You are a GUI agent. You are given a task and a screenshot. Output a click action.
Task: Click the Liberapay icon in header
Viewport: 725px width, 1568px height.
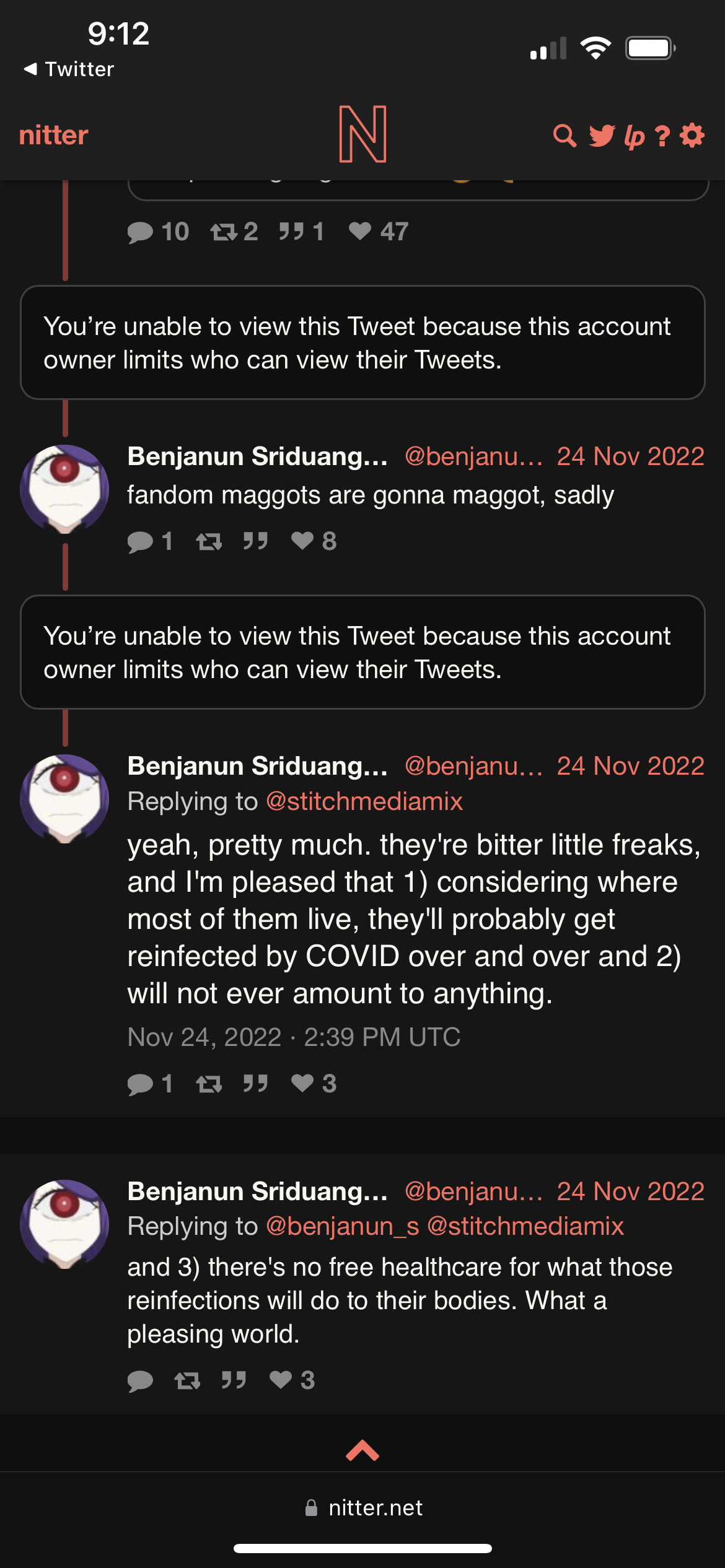pos(634,136)
